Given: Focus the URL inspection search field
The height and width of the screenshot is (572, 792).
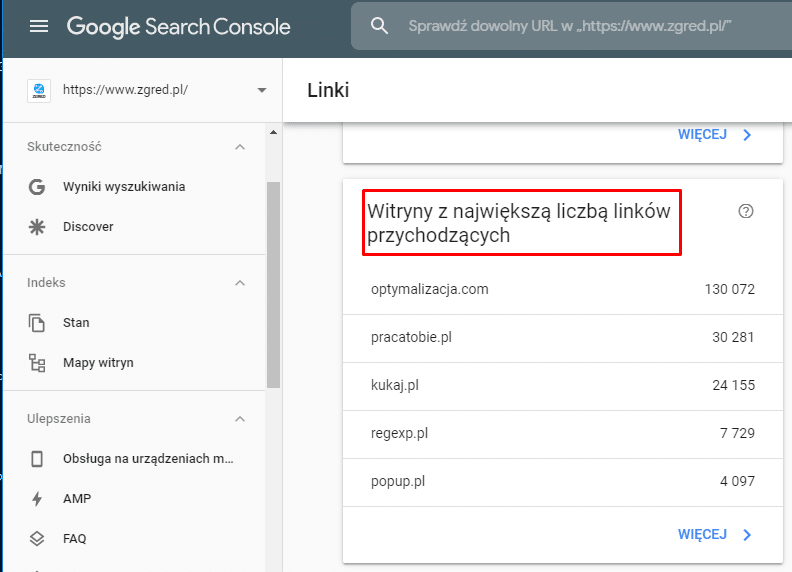Looking at the screenshot, I should coord(570,26).
